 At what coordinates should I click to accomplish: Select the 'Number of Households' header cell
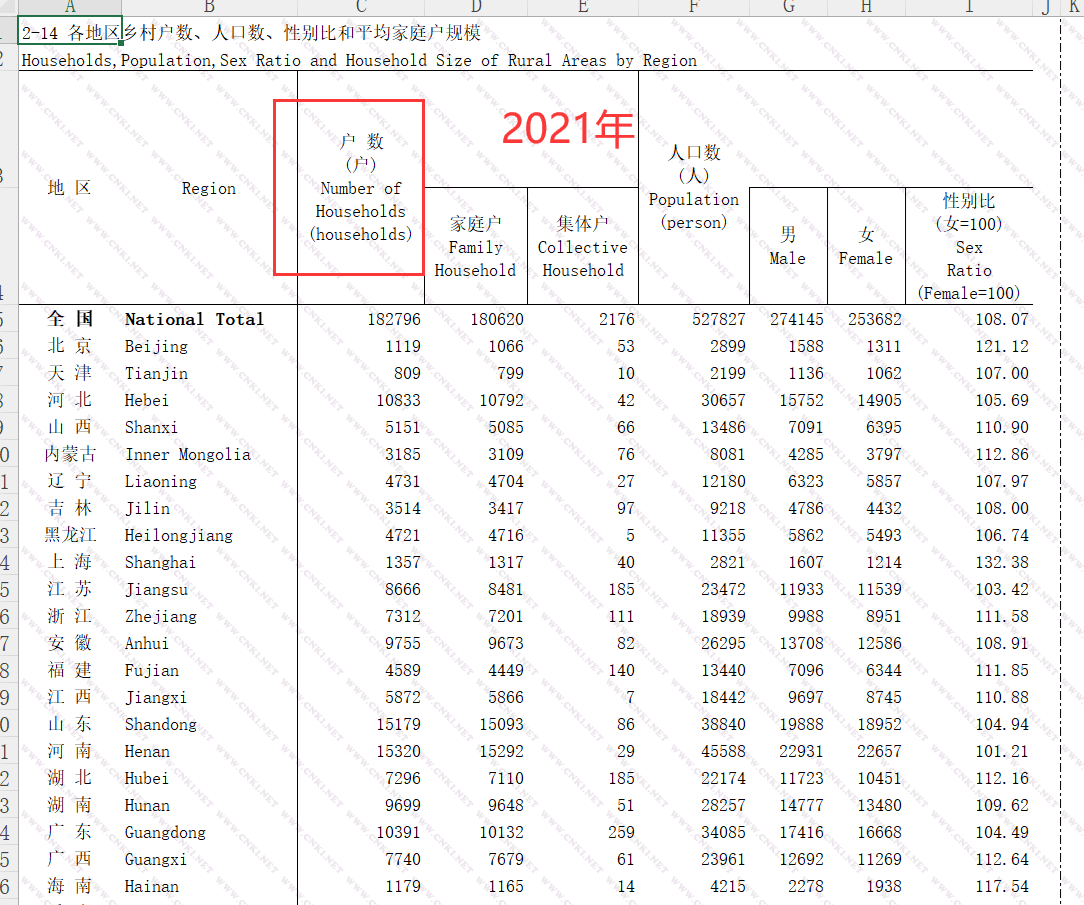tap(361, 187)
